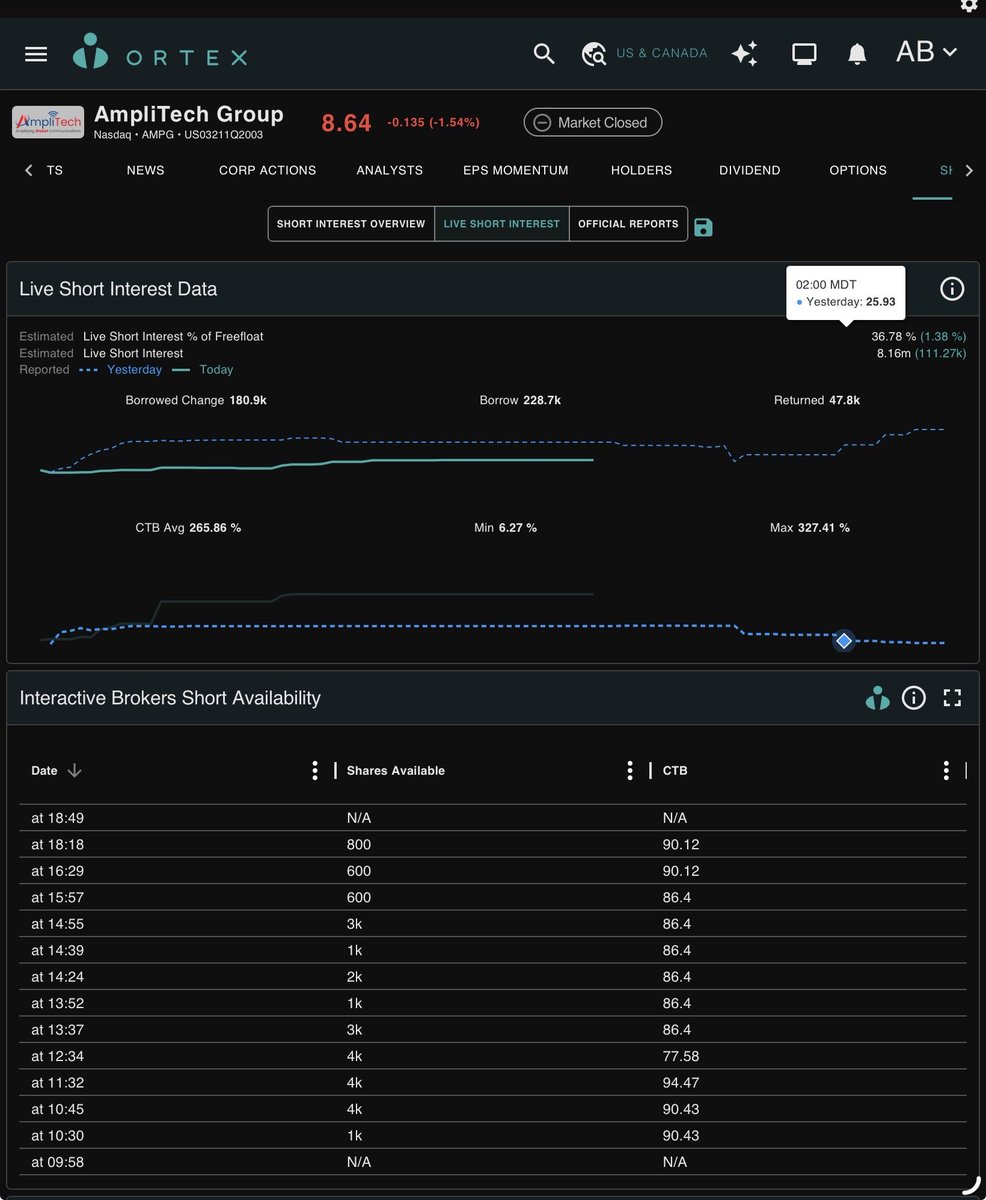Open the AI sparkle assistant icon
This screenshot has height=1200, width=986.
(x=744, y=54)
